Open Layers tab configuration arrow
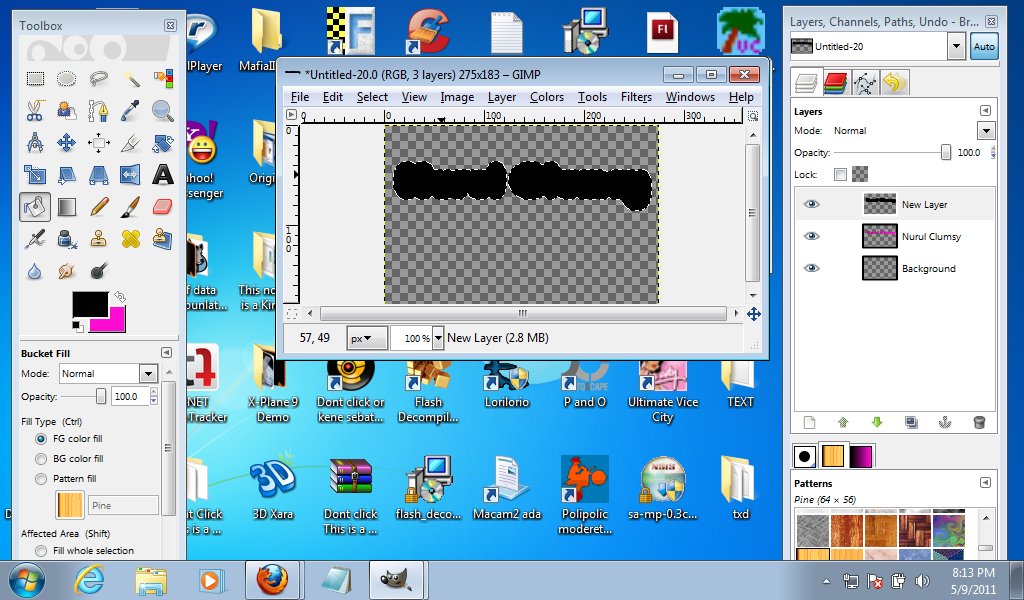This screenshot has height=600, width=1024. coord(985,110)
